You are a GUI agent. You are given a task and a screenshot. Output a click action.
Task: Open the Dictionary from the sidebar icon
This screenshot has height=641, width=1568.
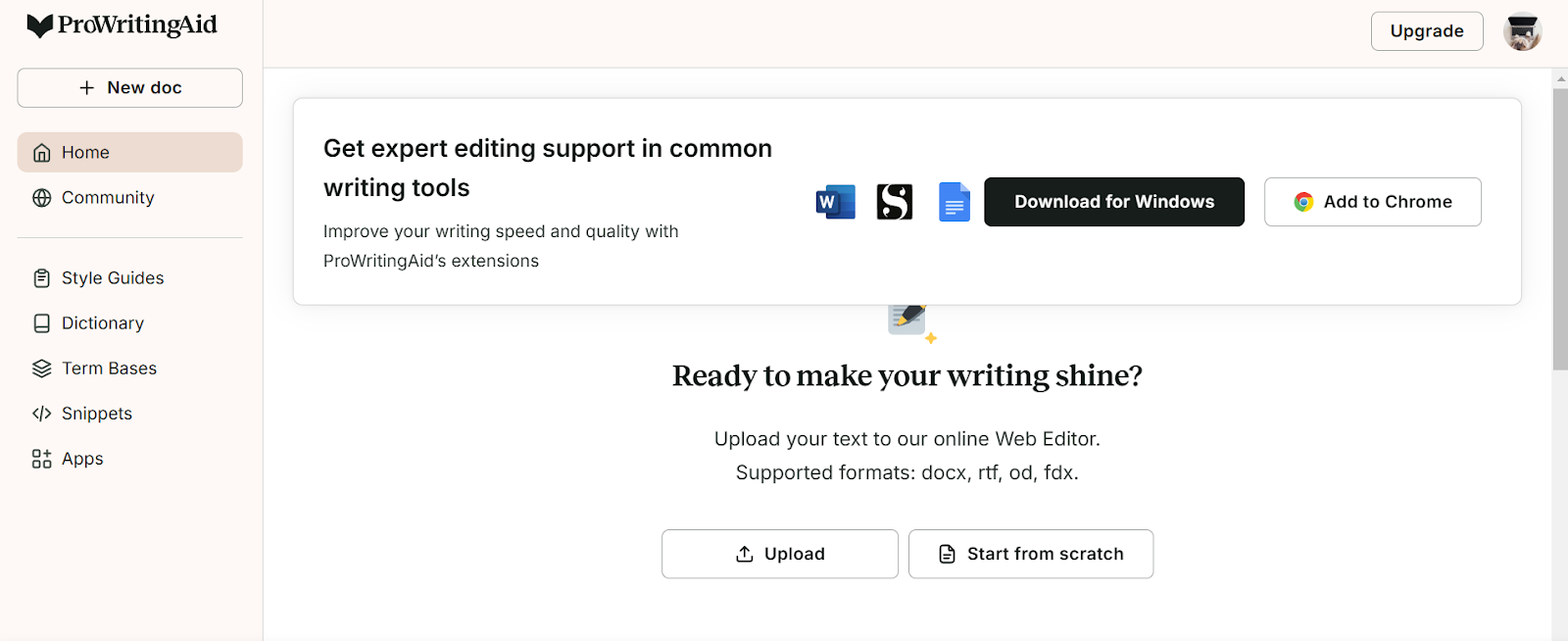tap(40, 322)
